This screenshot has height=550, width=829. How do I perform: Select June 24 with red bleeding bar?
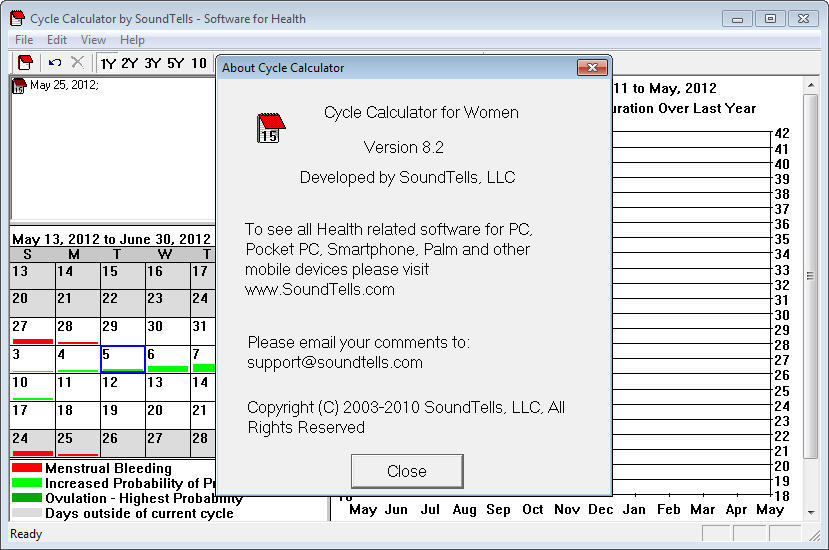pos(33,443)
